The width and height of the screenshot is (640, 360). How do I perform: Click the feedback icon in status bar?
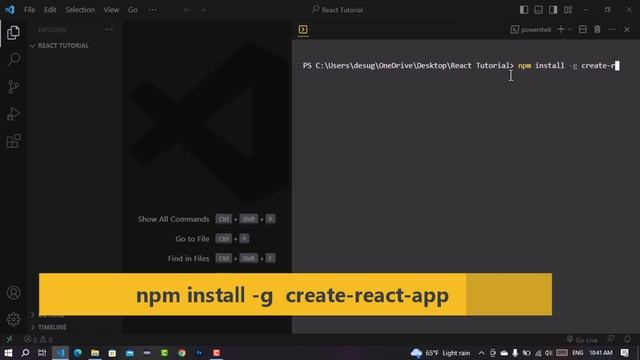coord(611,339)
